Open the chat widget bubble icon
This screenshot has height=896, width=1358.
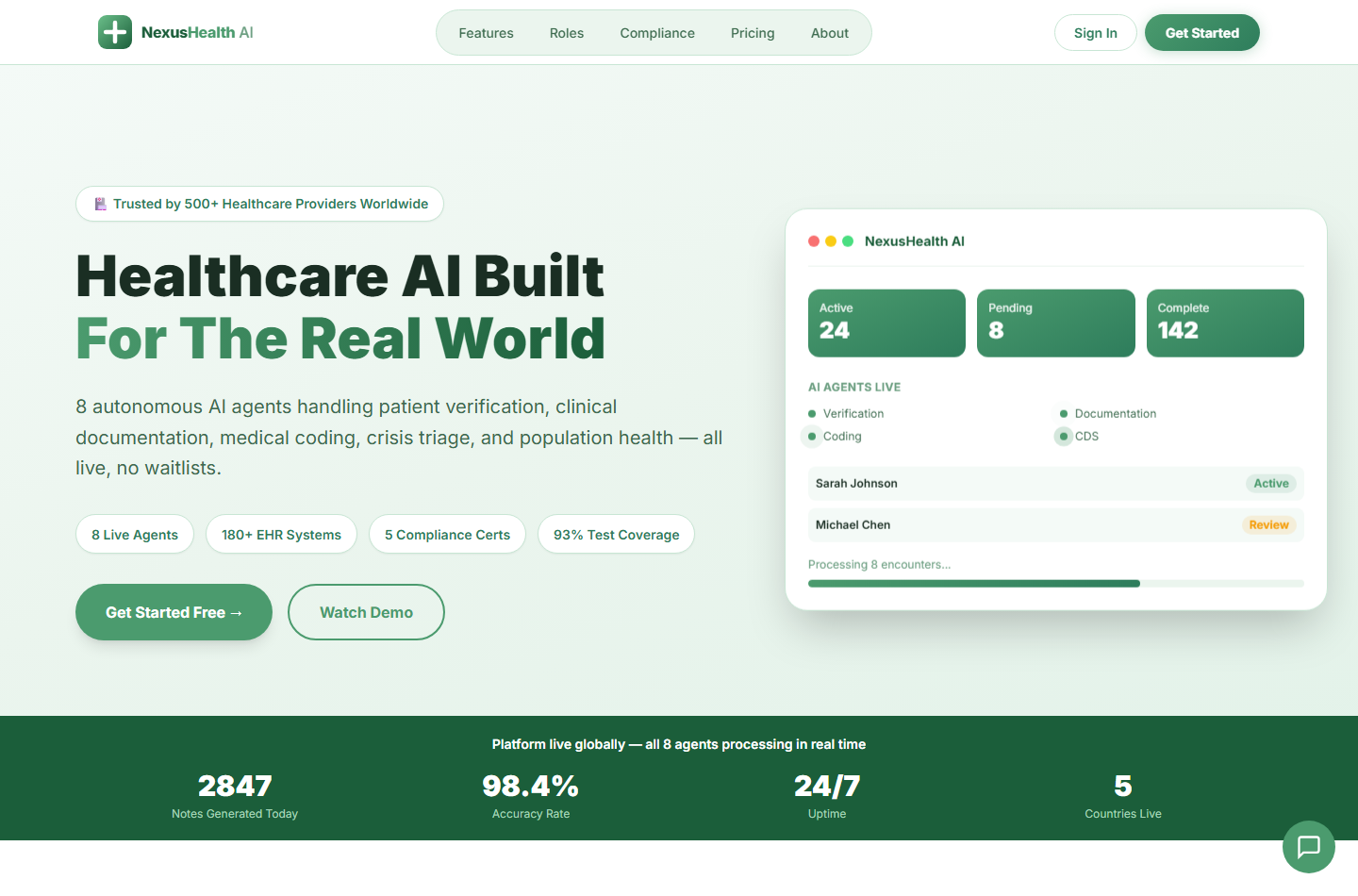[1309, 847]
